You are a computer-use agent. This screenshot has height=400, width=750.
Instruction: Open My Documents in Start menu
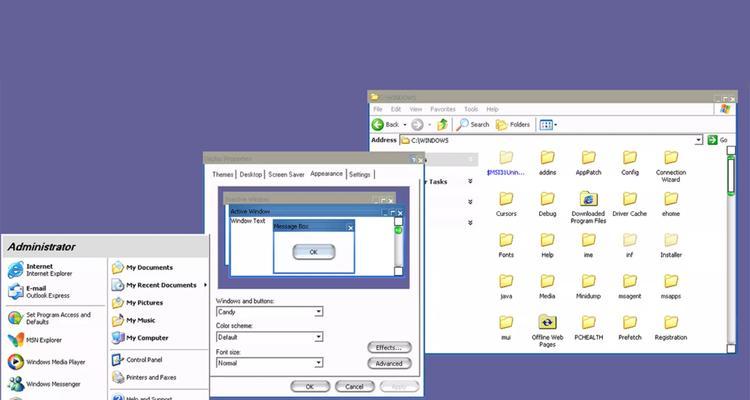point(143,267)
